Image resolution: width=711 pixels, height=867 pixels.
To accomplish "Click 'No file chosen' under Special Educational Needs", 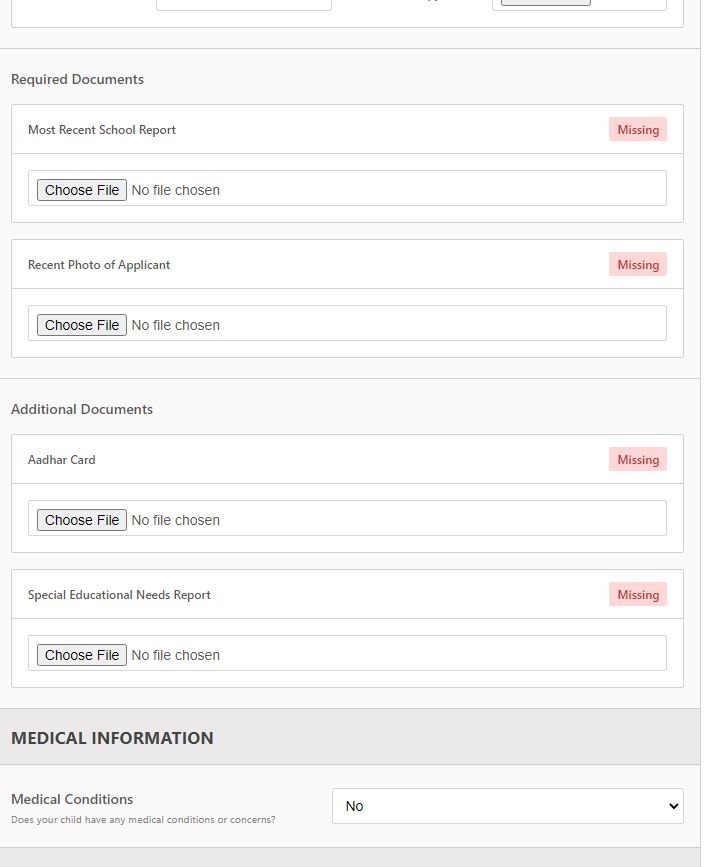I will (x=175, y=655).
